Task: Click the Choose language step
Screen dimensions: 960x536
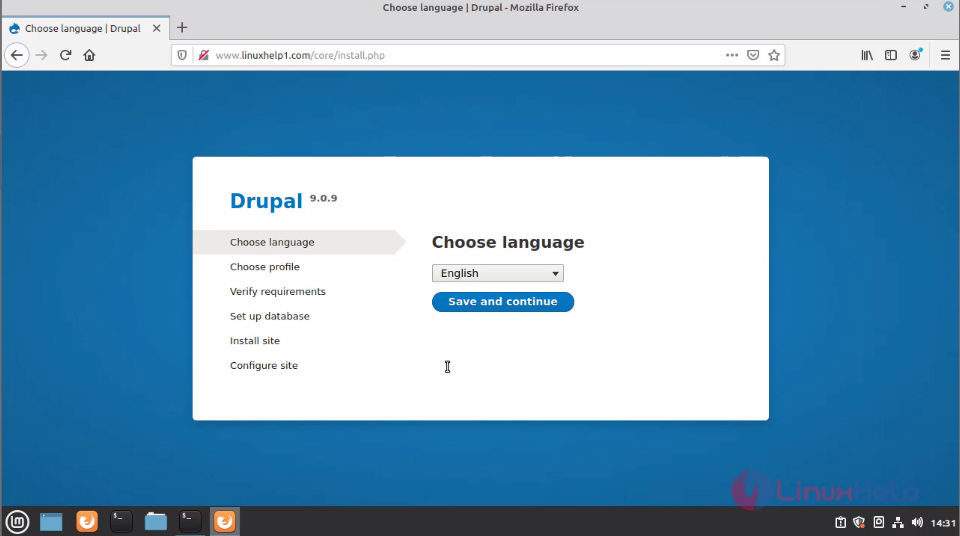Action: pos(272,242)
